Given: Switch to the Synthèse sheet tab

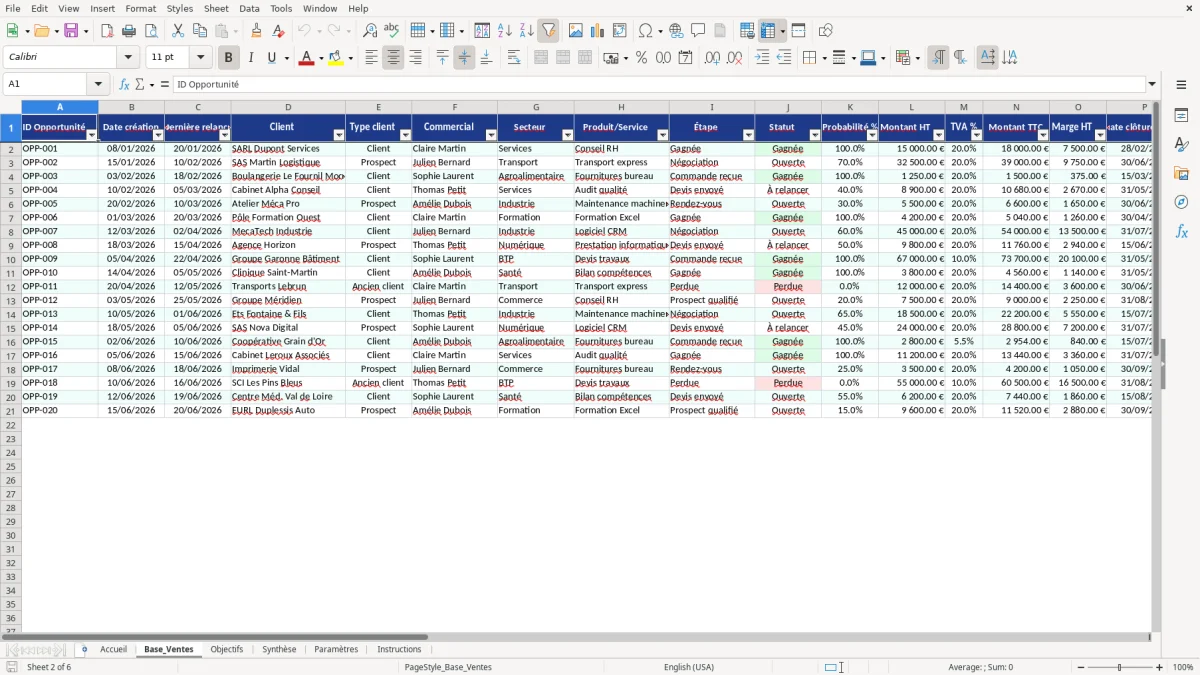Looking at the screenshot, I should (x=279, y=649).
